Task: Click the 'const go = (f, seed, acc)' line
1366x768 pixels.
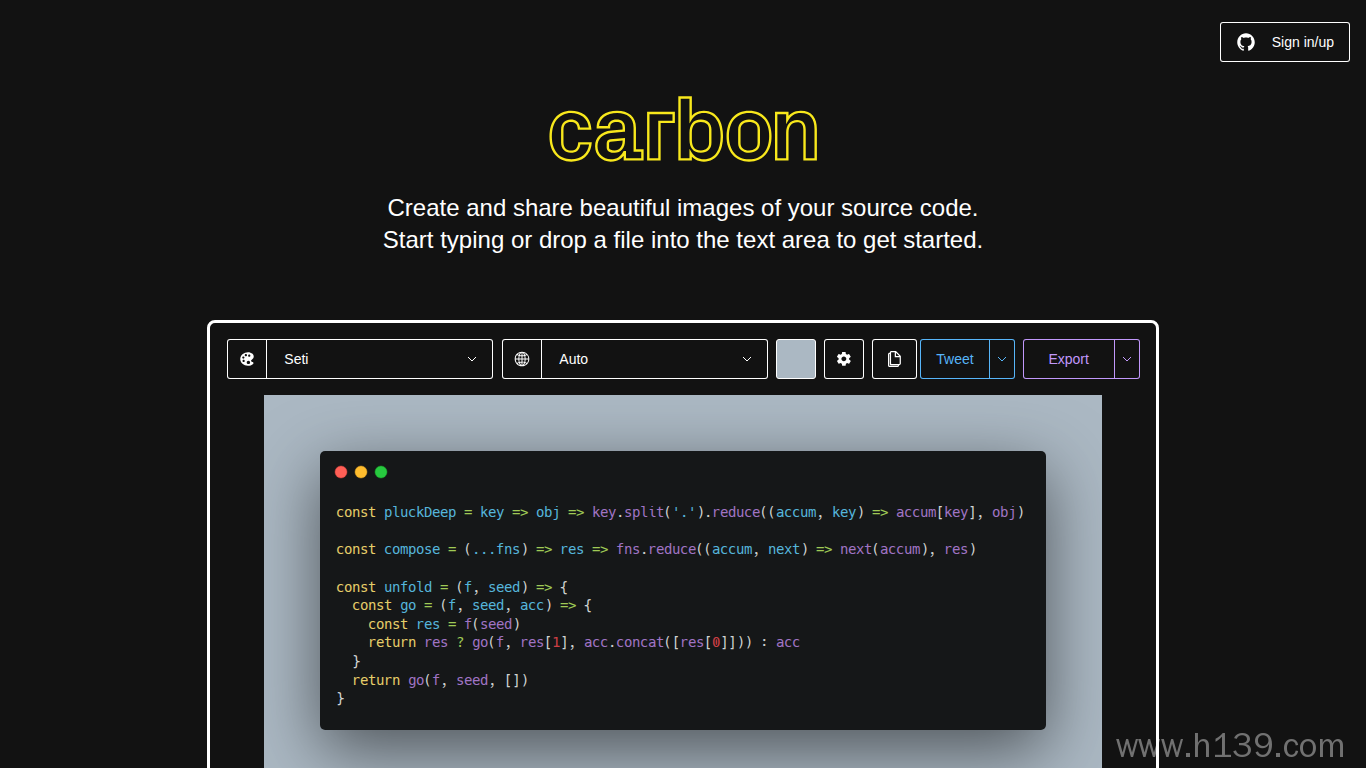Action: (x=472, y=605)
